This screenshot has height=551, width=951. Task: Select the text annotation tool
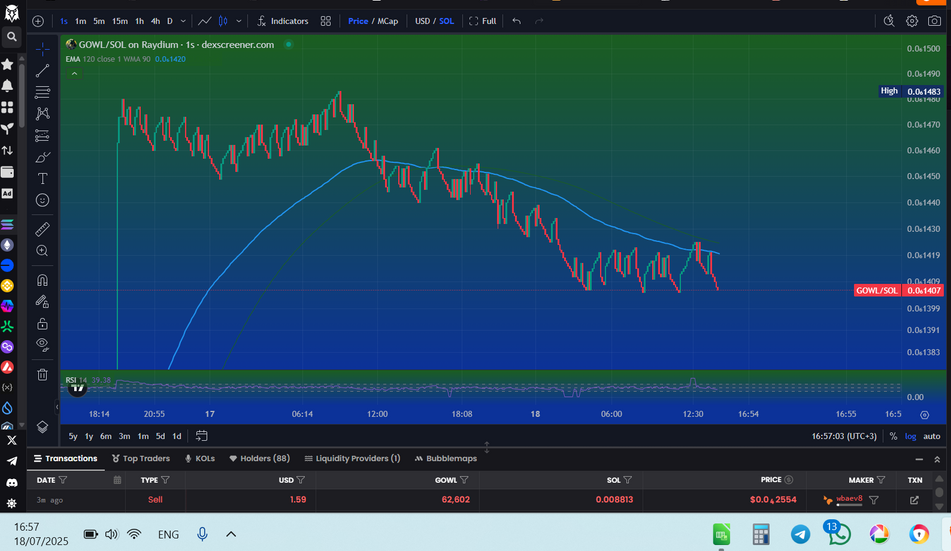point(42,178)
